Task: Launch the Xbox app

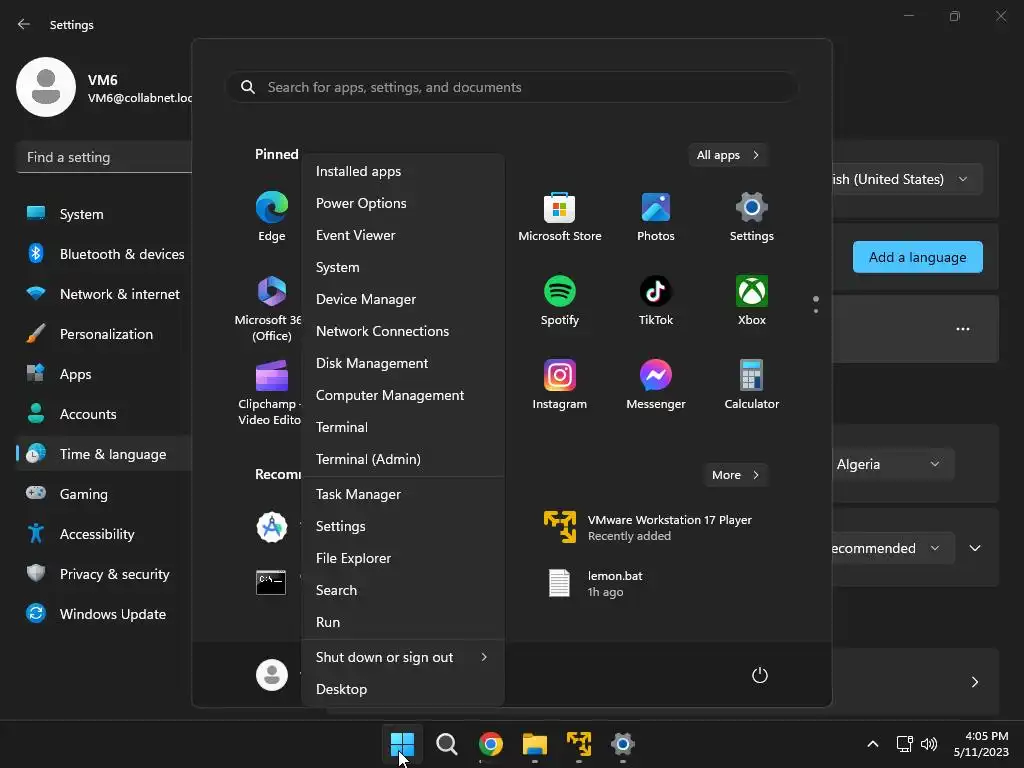Action: [752, 300]
